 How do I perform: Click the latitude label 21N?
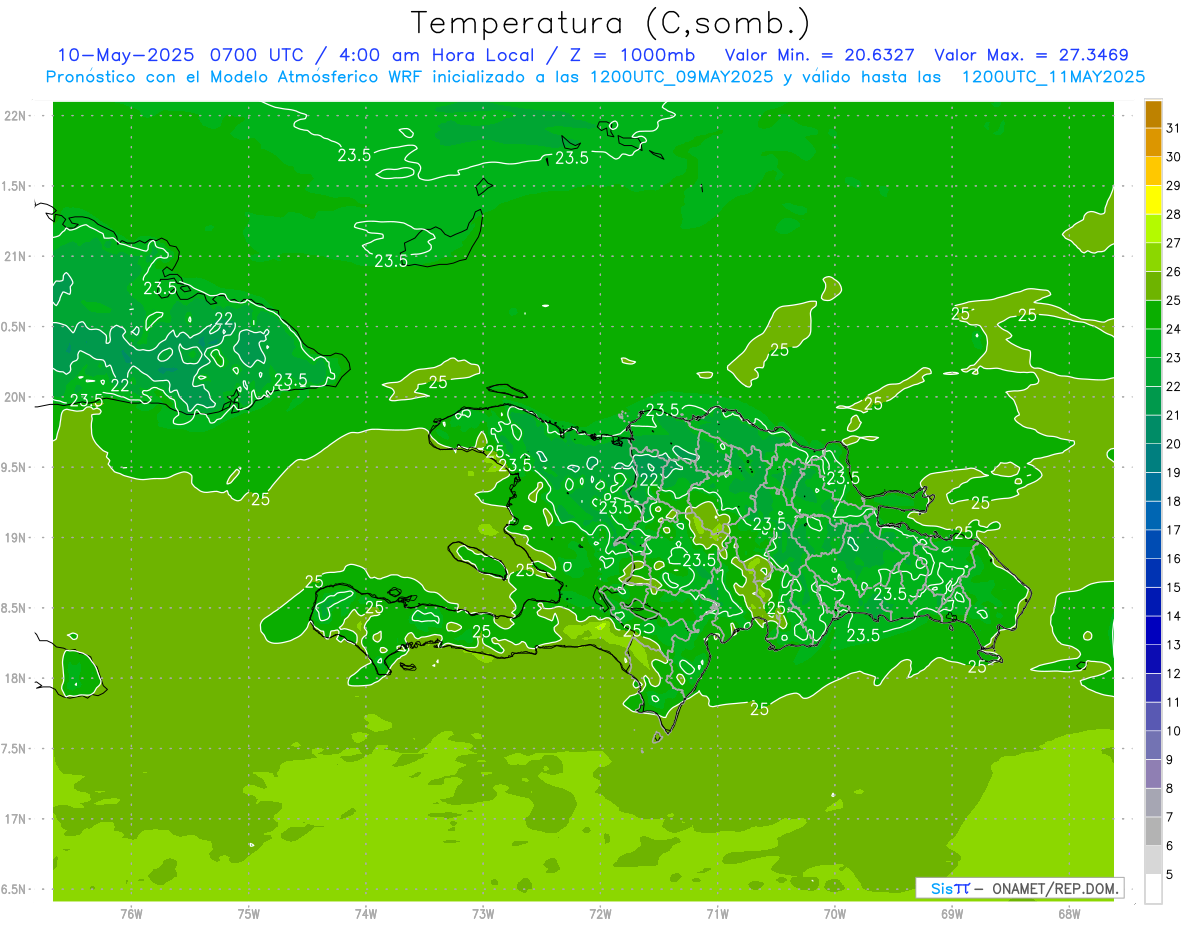pos(17,256)
